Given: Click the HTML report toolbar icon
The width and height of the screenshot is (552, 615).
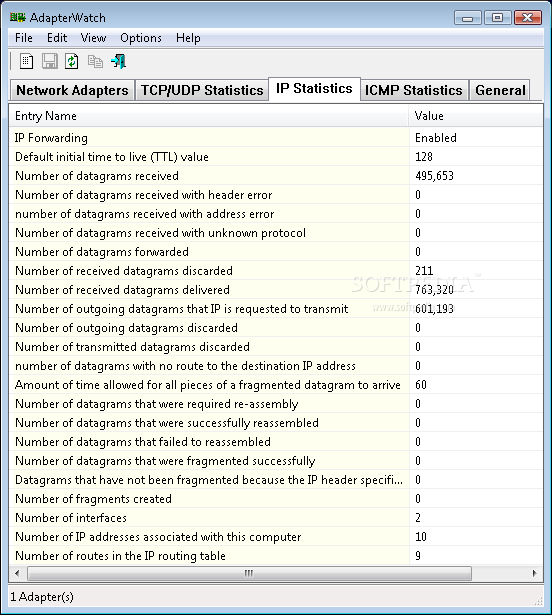Looking at the screenshot, I should (26, 61).
